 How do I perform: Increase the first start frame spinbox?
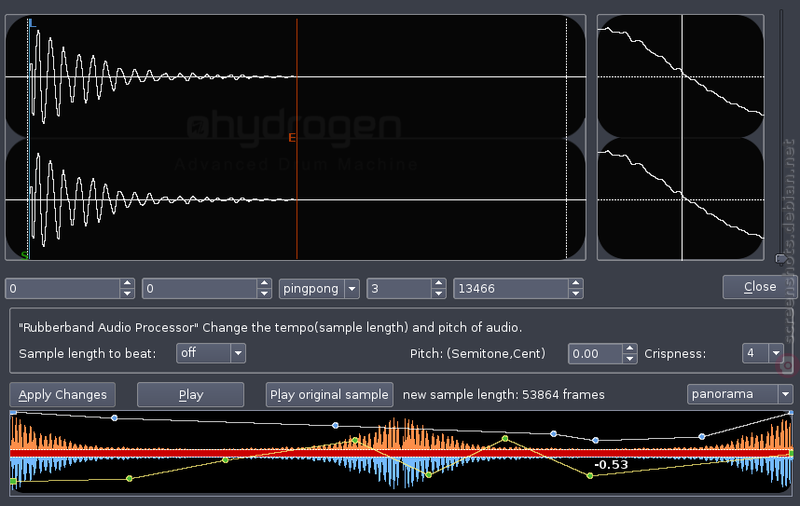click(x=127, y=283)
